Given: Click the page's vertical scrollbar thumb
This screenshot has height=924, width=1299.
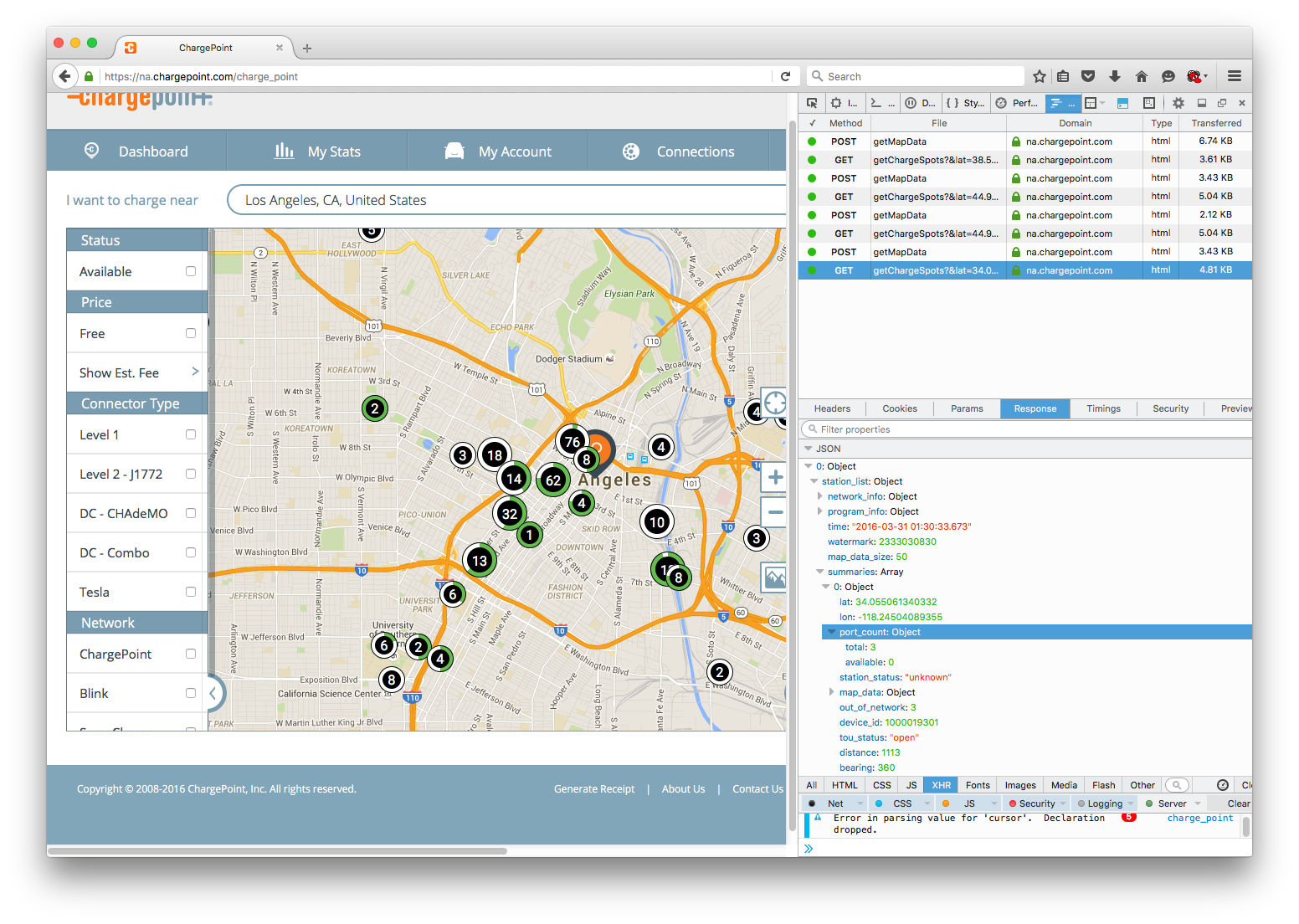Looking at the screenshot, I should coord(792,476).
